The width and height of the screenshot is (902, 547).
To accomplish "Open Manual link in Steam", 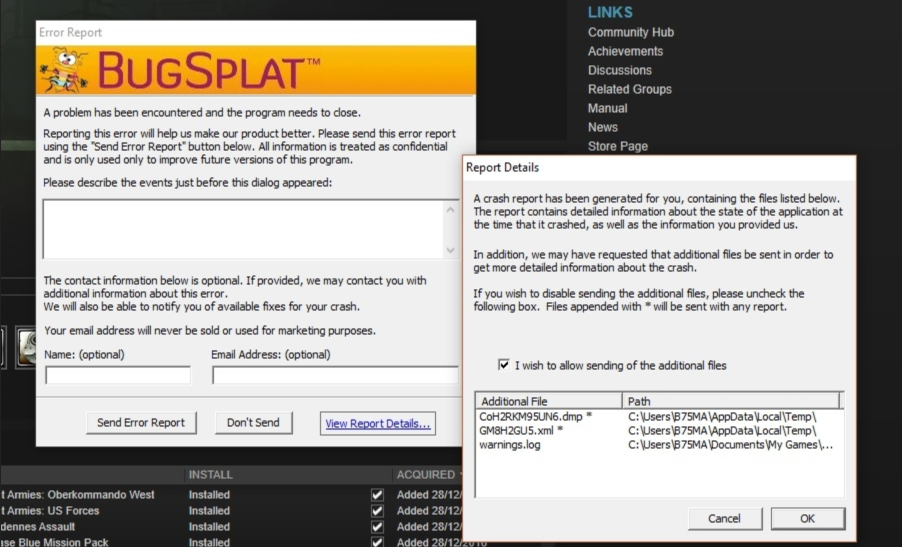I will pos(607,108).
